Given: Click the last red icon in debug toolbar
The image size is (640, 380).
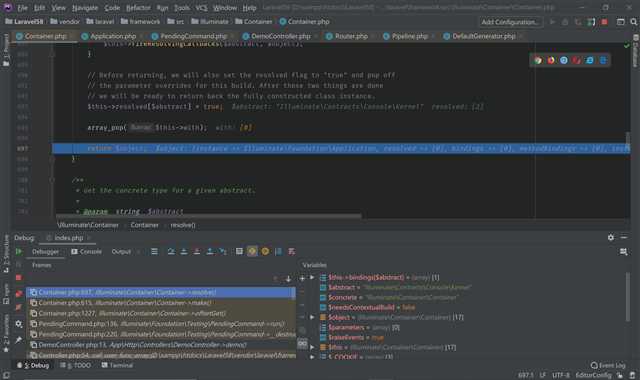Looking at the screenshot, I should point(291,251).
